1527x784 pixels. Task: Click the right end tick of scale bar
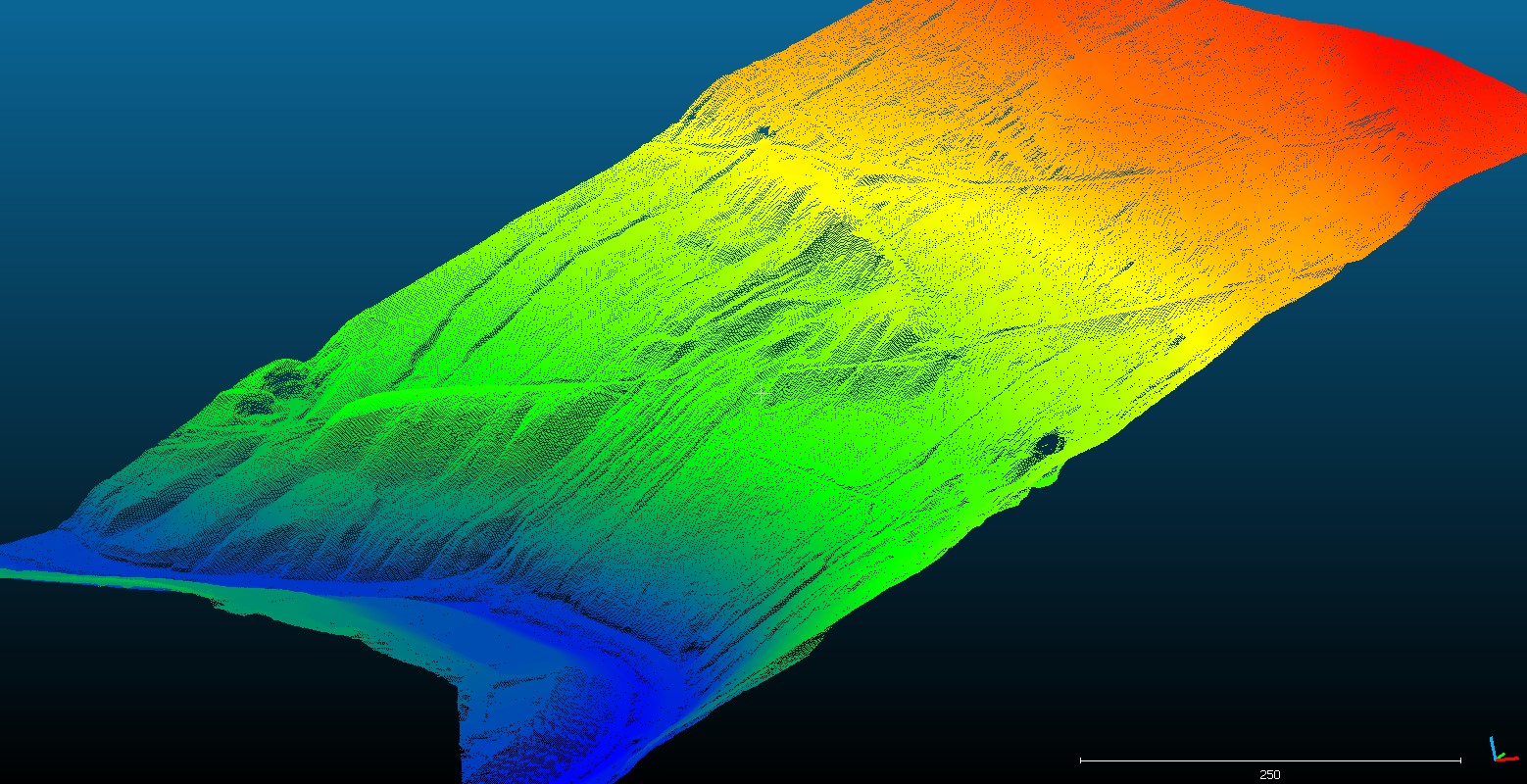[1460, 759]
